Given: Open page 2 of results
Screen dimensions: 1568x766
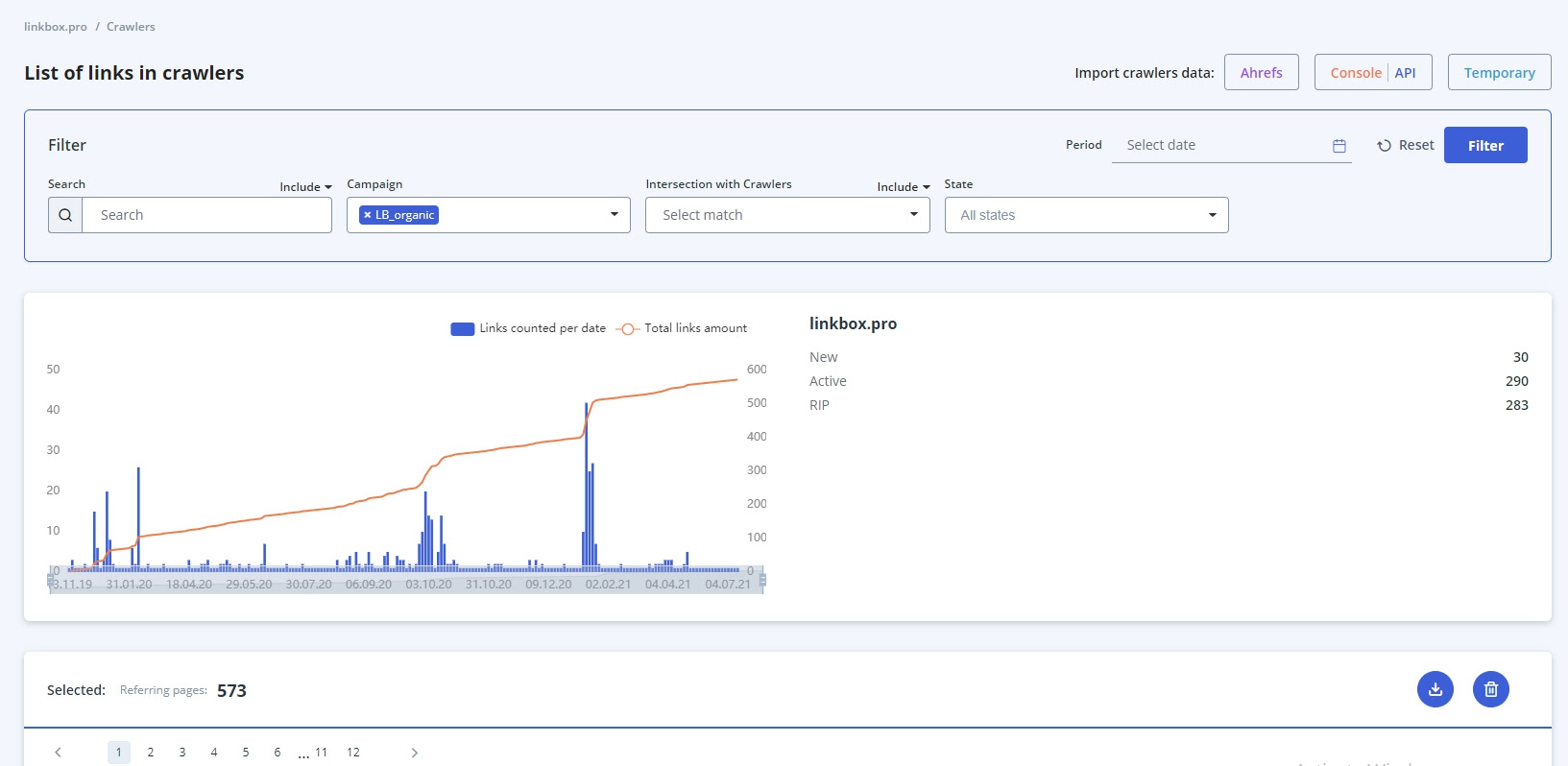Looking at the screenshot, I should (151, 753).
